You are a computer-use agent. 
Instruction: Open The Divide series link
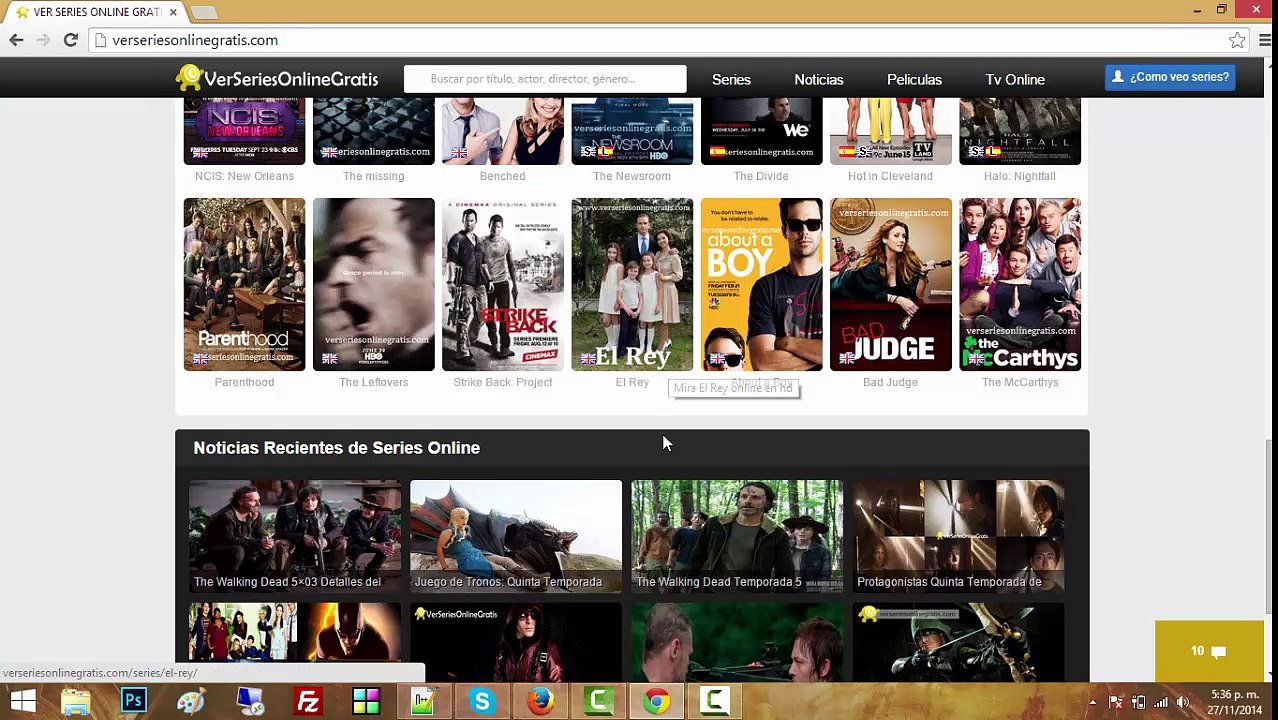[x=761, y=176]
